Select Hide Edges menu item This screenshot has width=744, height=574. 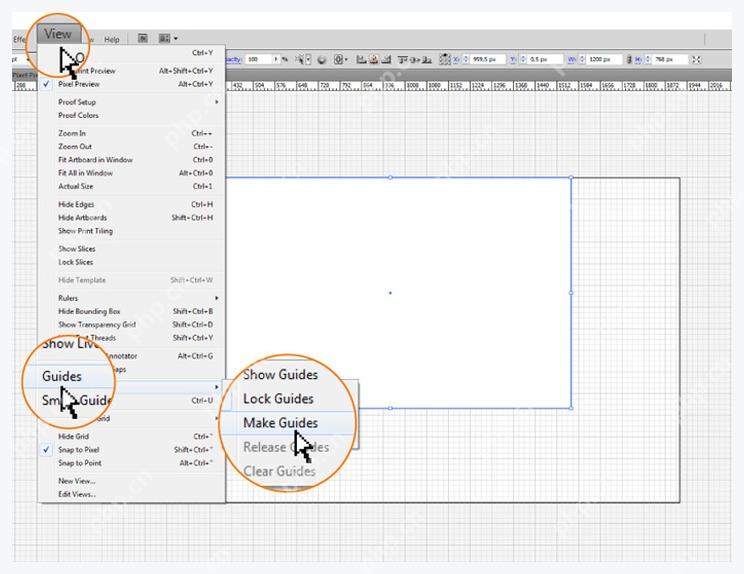click(x=131, y=204)
